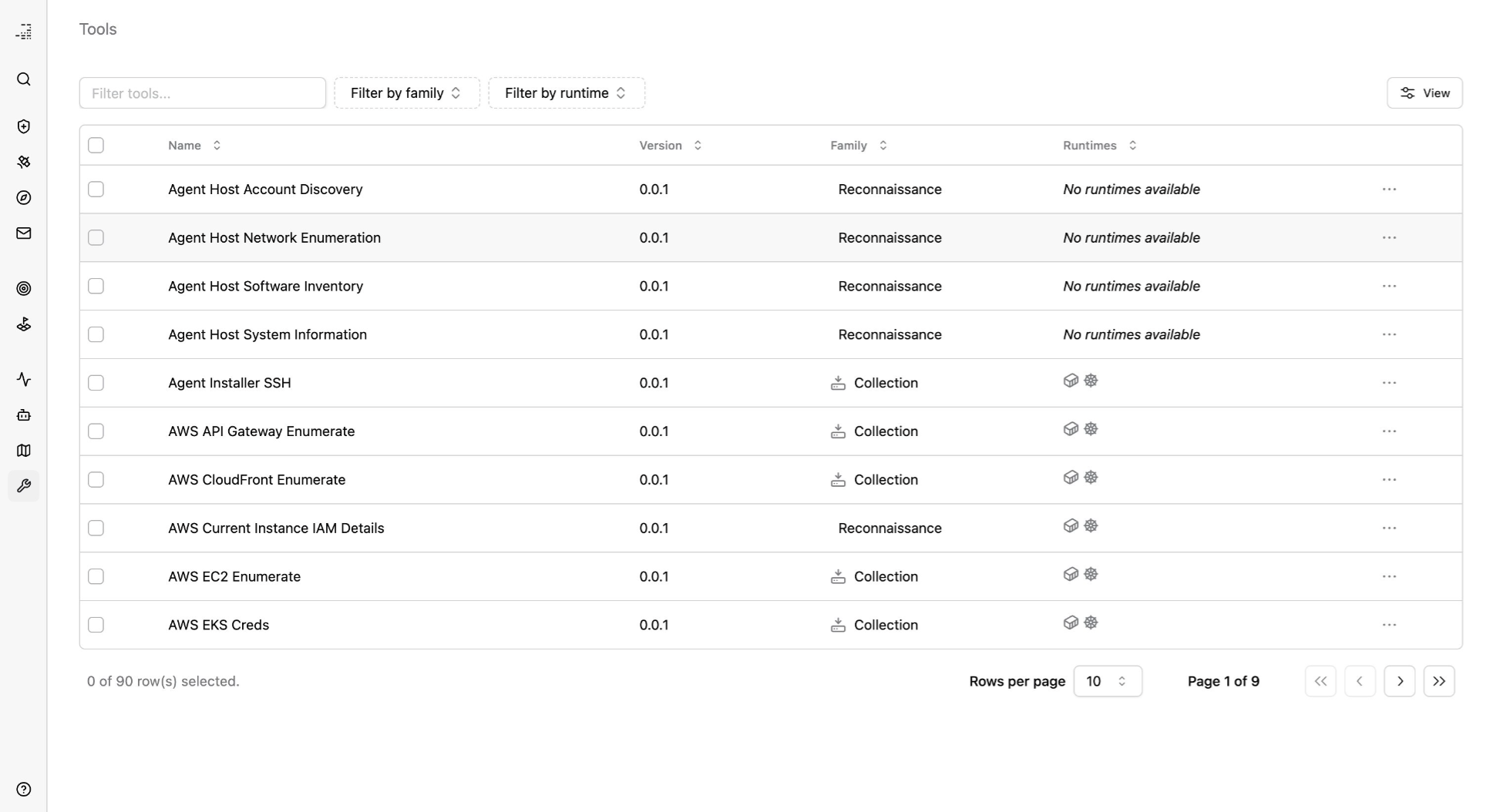This screenshot has width=1493, height=812.
Task: Toggle the select-all rows header checkbox
Action: tap(96, 146)
